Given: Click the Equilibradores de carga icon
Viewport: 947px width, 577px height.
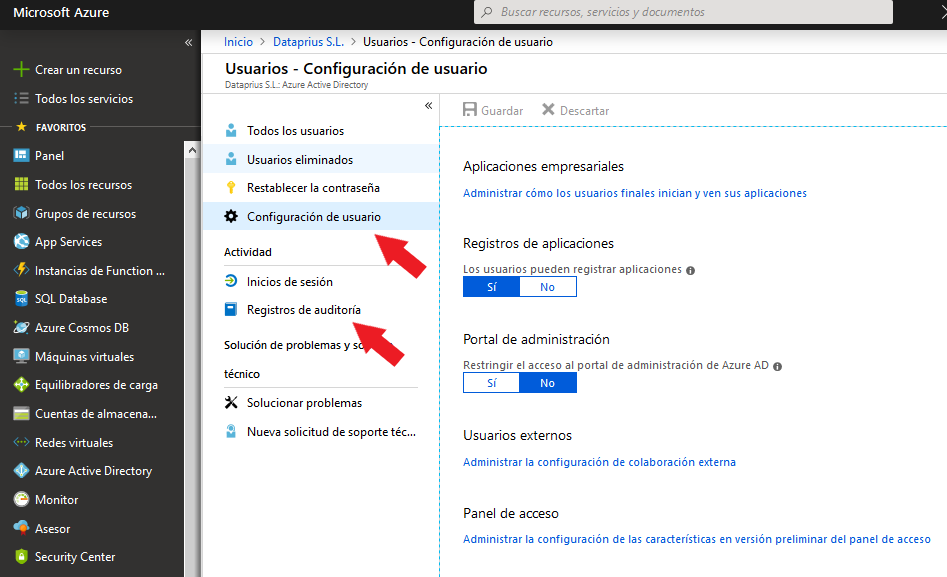Looking at the screenshot, I should [x=21, y=384].
